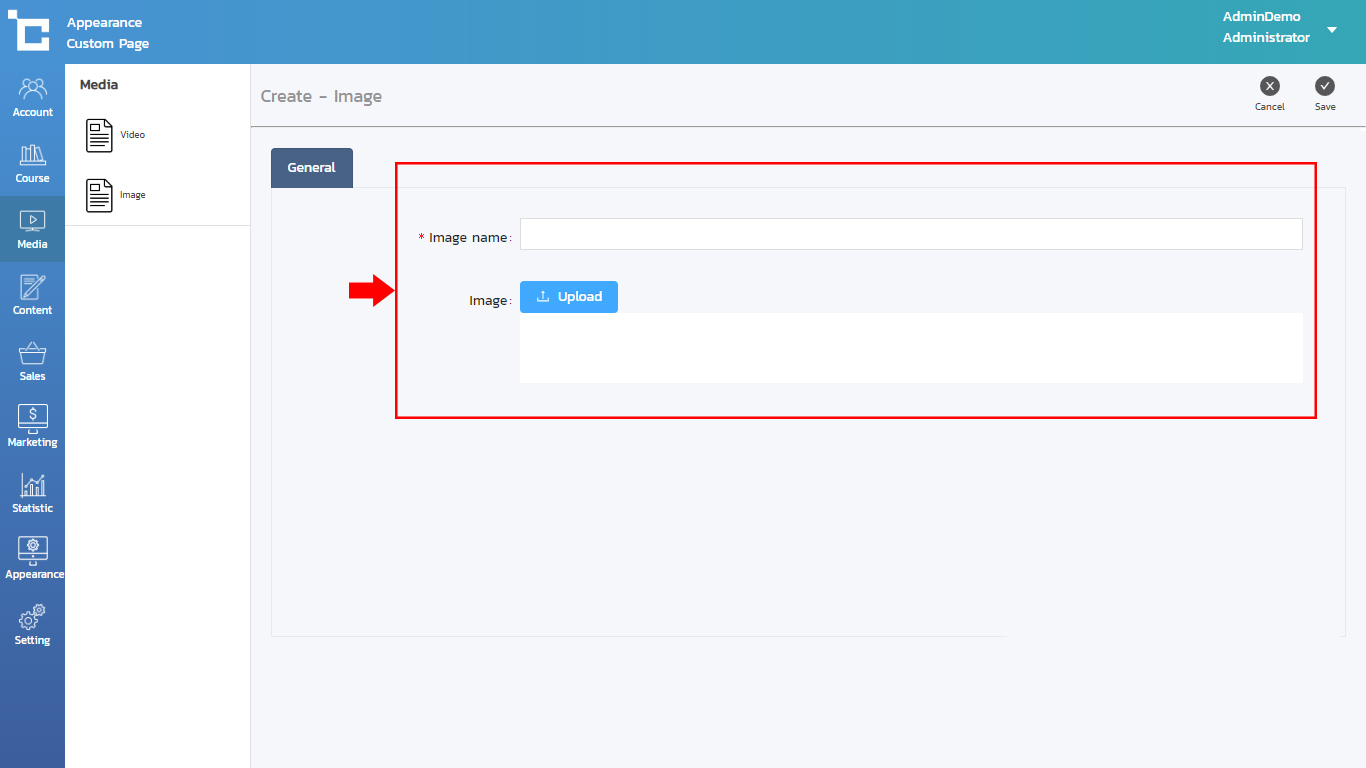This screenshot has height=768, width=1366.
Task: Expand the AdminDemo user dropdown arrow
Action: coord(1332,30)
